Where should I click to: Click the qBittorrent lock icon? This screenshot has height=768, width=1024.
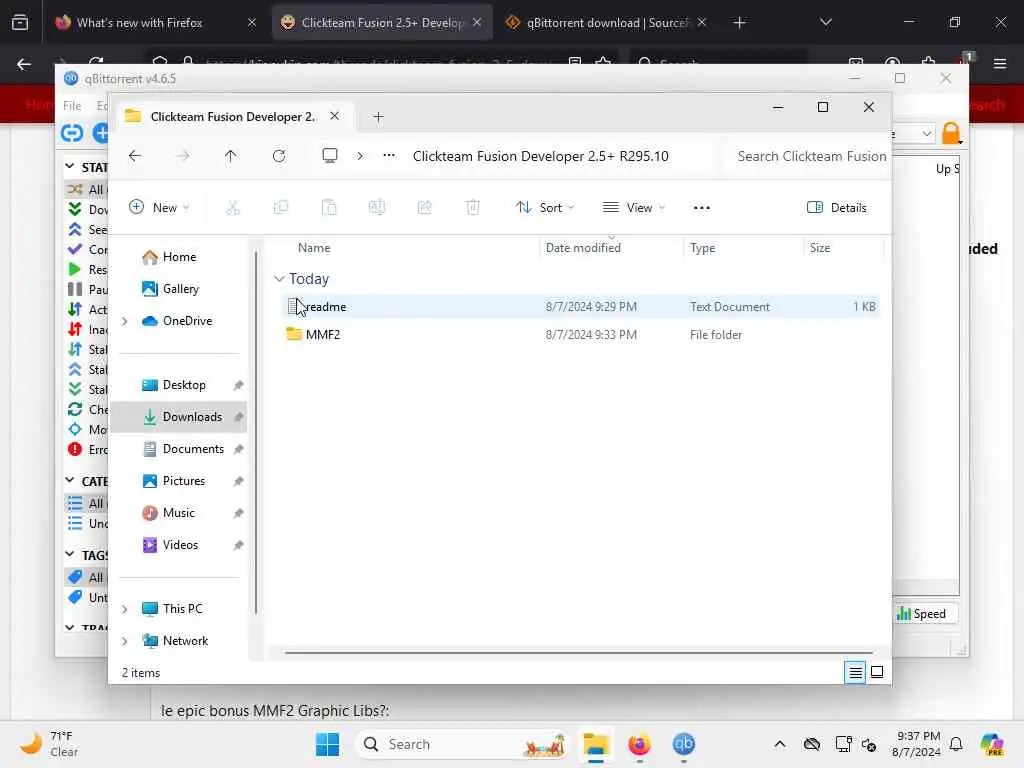[x=952, y=133]
